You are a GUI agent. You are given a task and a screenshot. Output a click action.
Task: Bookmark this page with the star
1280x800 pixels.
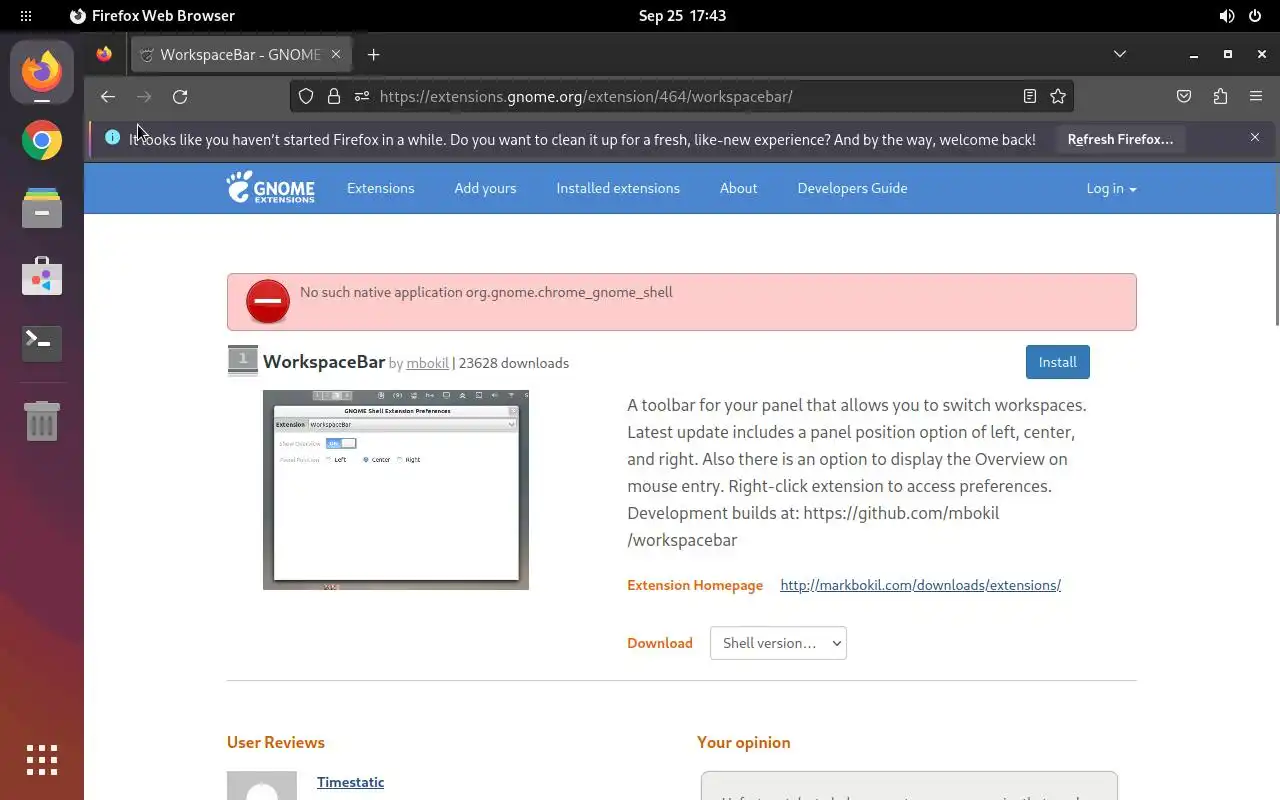point(1058,97)
